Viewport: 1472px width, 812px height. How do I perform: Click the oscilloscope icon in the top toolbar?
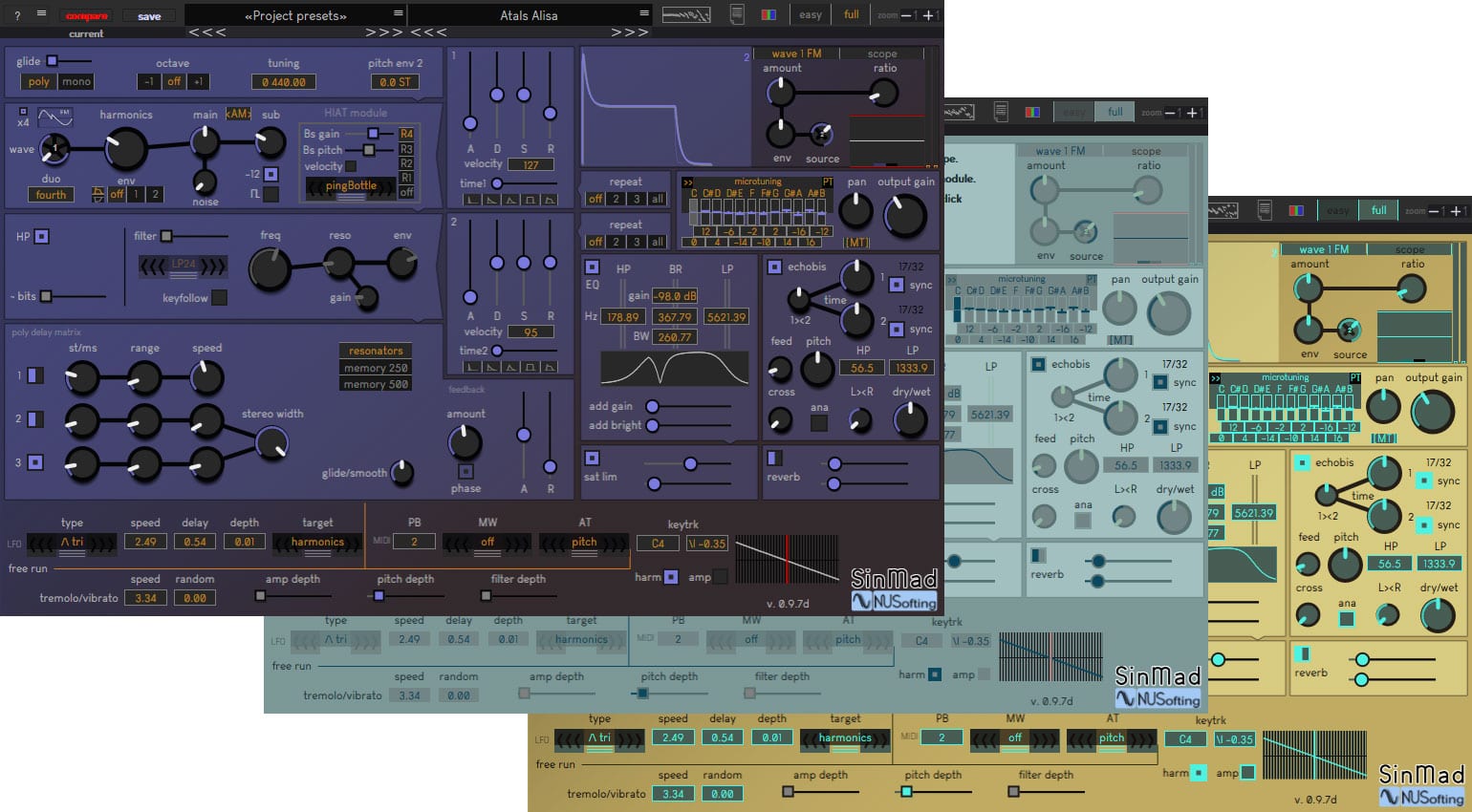(686, 14)
